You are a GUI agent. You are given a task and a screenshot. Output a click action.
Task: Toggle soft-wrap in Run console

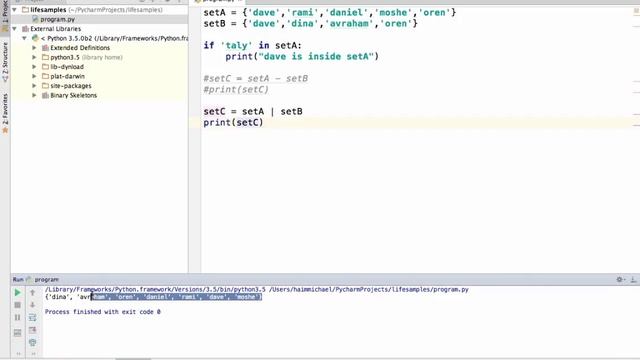33,317
